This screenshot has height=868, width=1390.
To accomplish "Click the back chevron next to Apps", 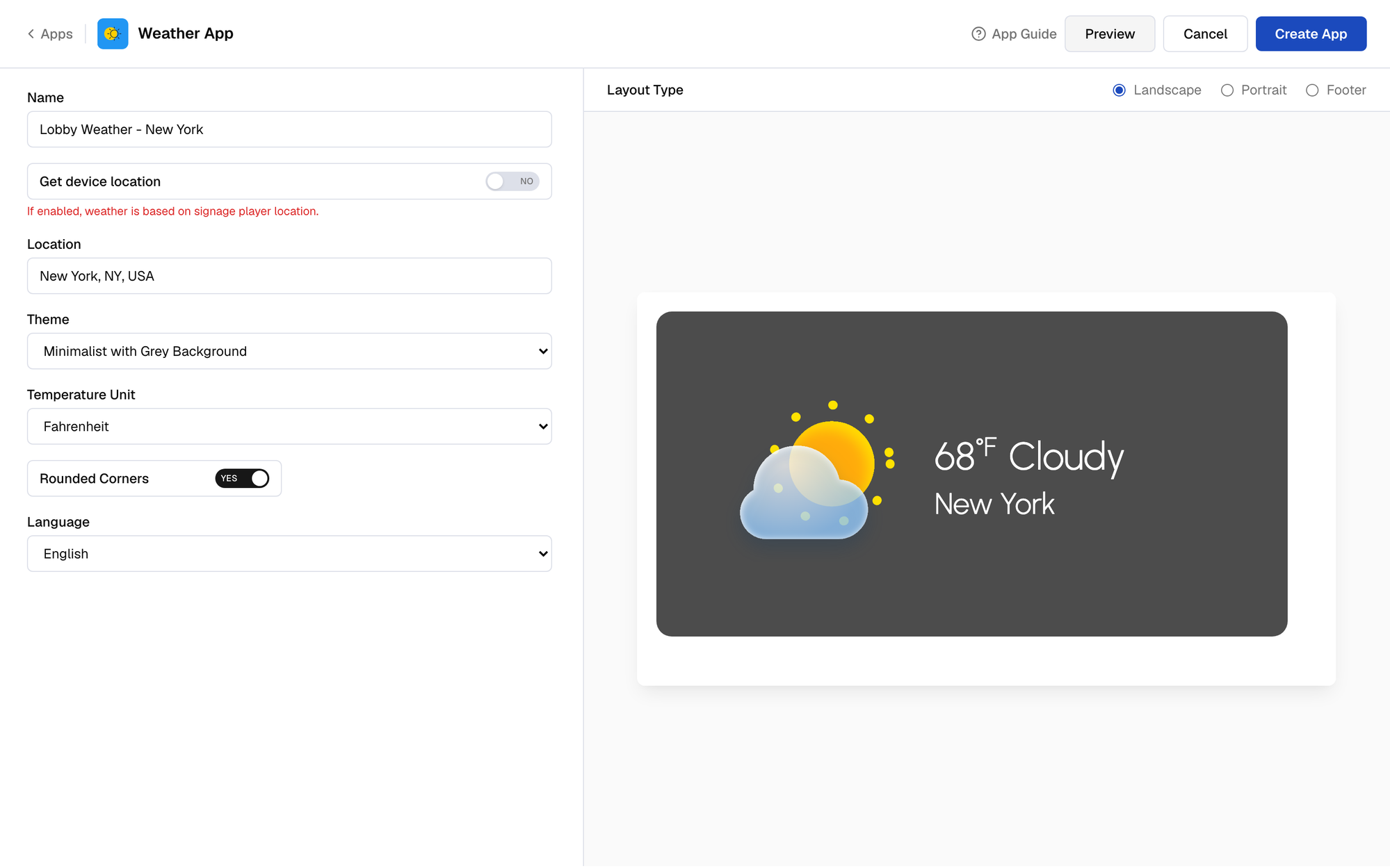I will (31, 34).
